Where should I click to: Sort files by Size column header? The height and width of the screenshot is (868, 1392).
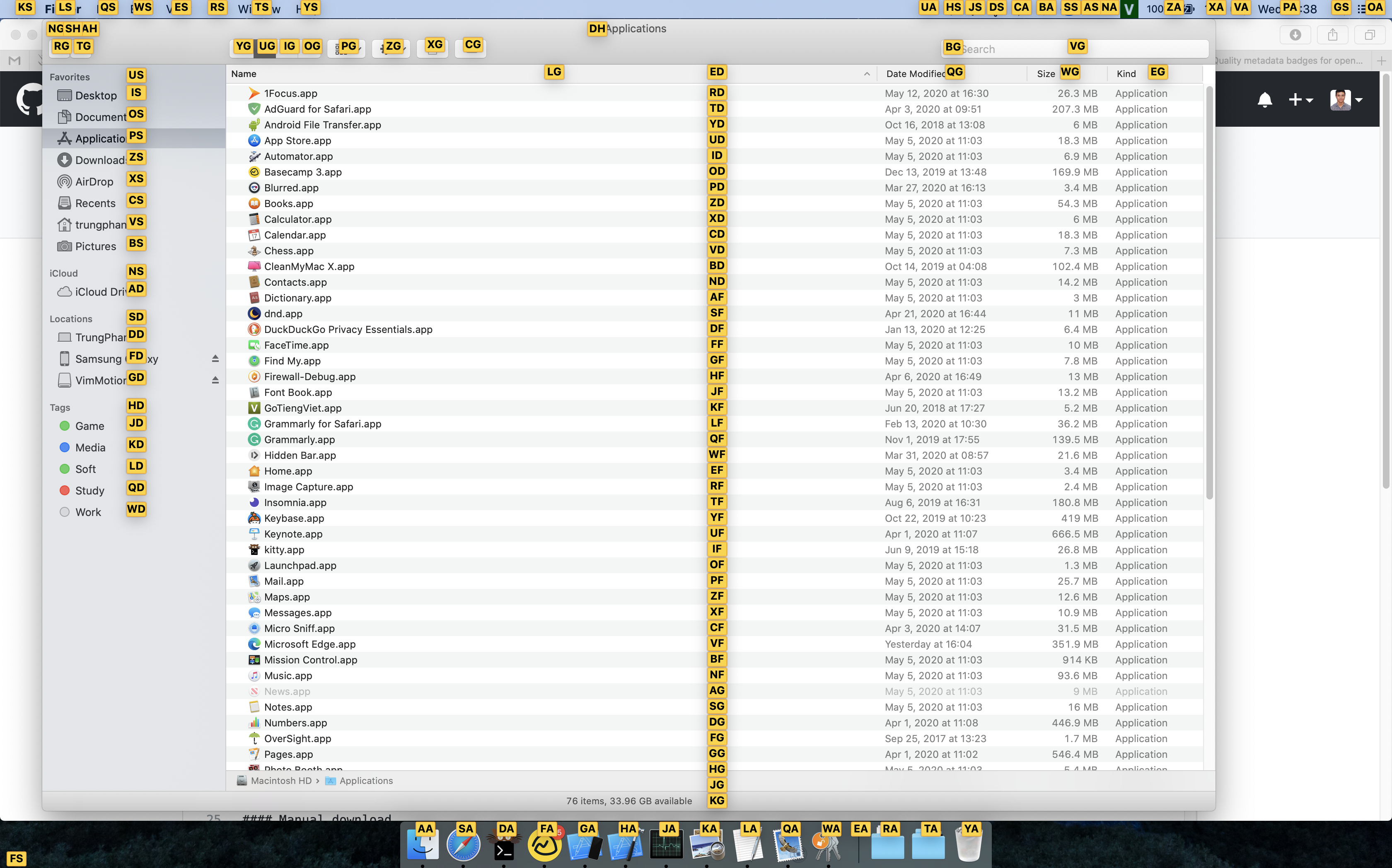click(x=1045, y=74)
